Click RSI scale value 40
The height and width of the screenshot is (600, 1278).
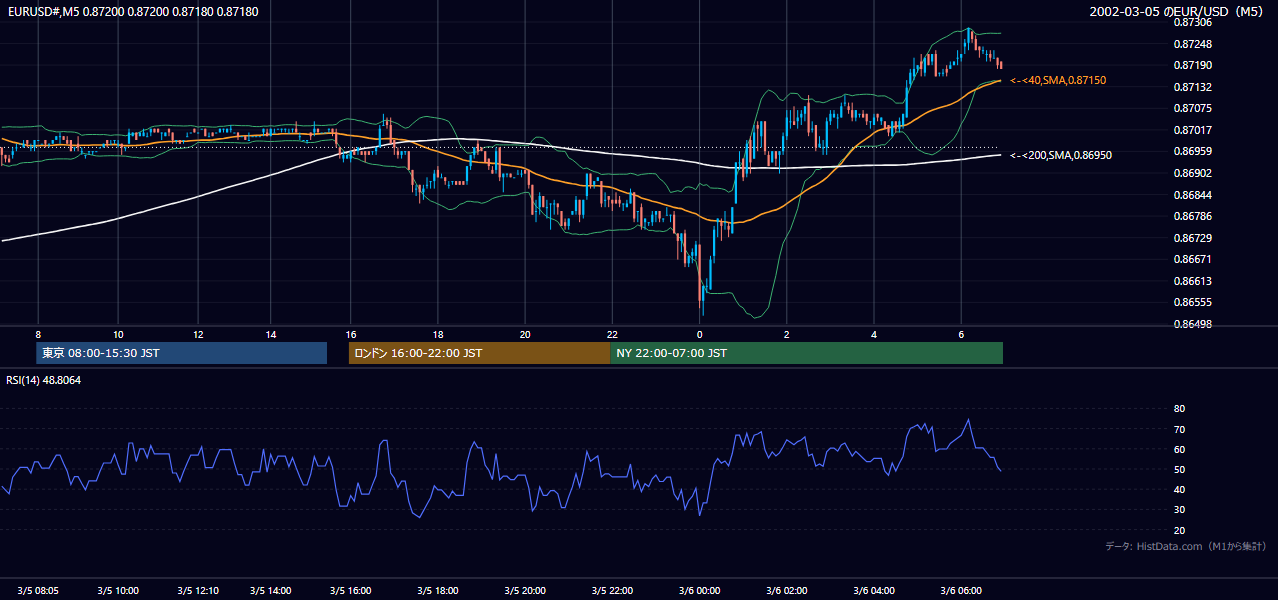coord(1179,489)
